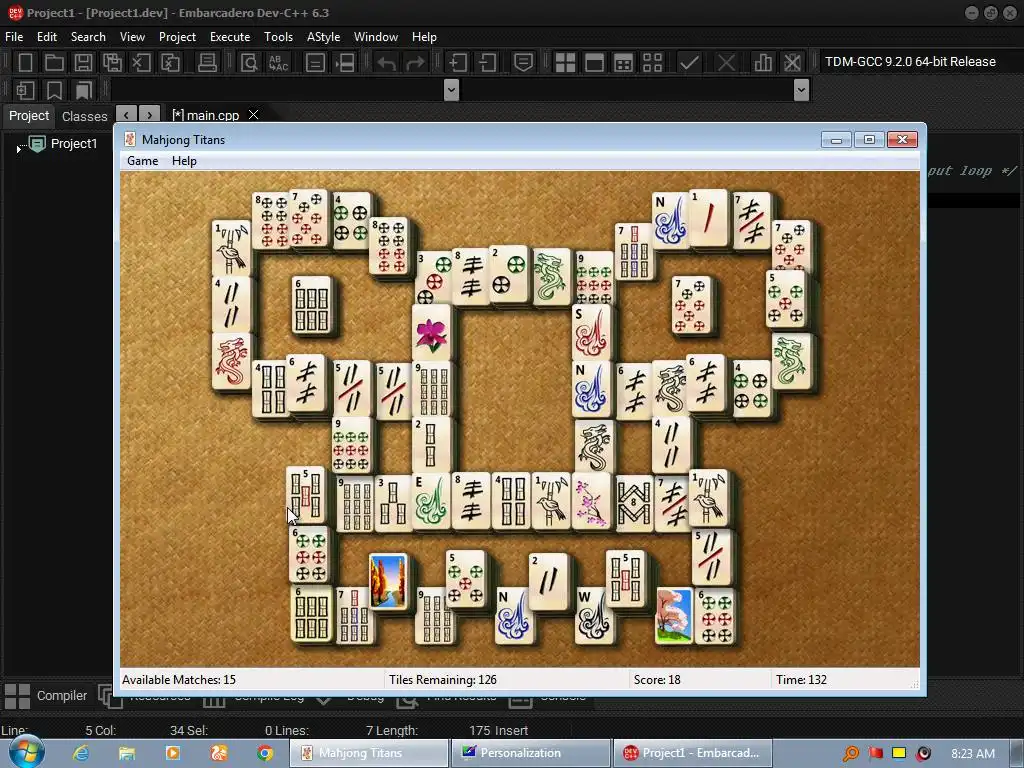This screenshot has width=1024, height=768.
Task: Click Tiles Remaining: 126 status text
Action: tap(443, 680)
